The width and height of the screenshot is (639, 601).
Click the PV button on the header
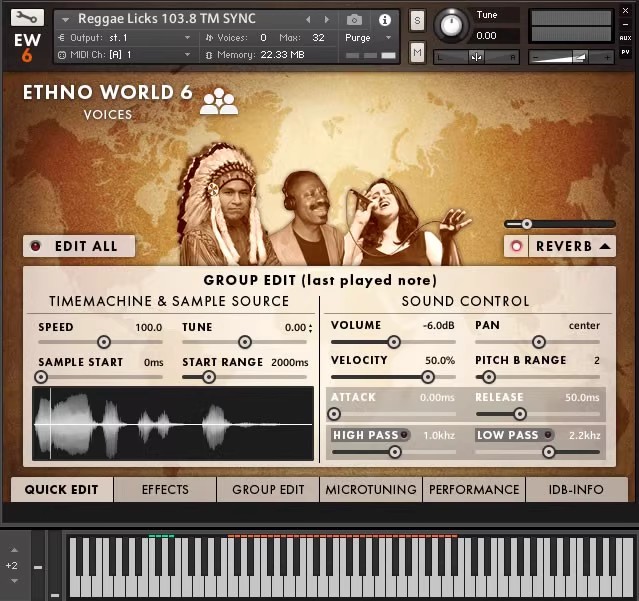625,55
